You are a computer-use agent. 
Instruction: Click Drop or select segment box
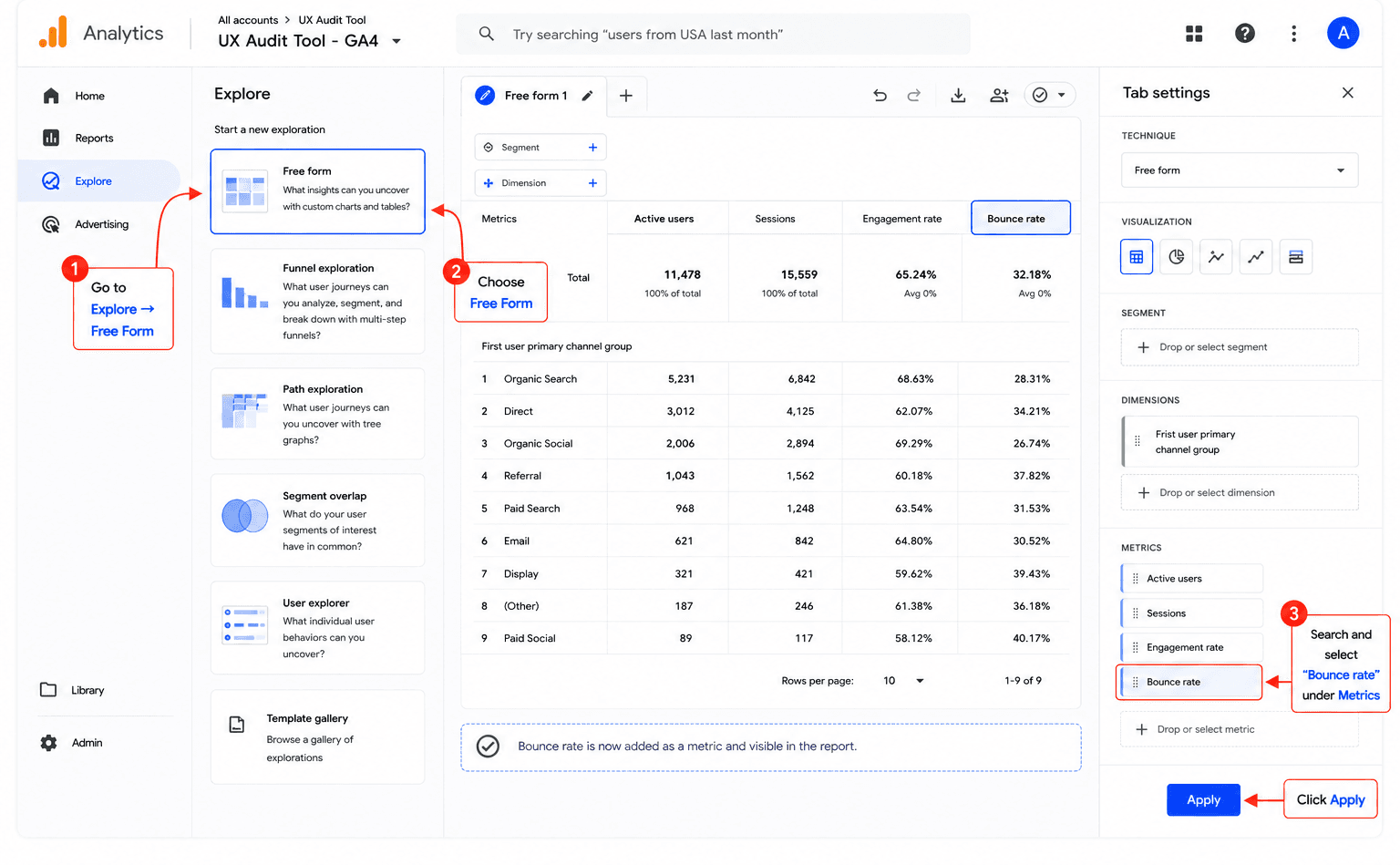[1240, 347]
